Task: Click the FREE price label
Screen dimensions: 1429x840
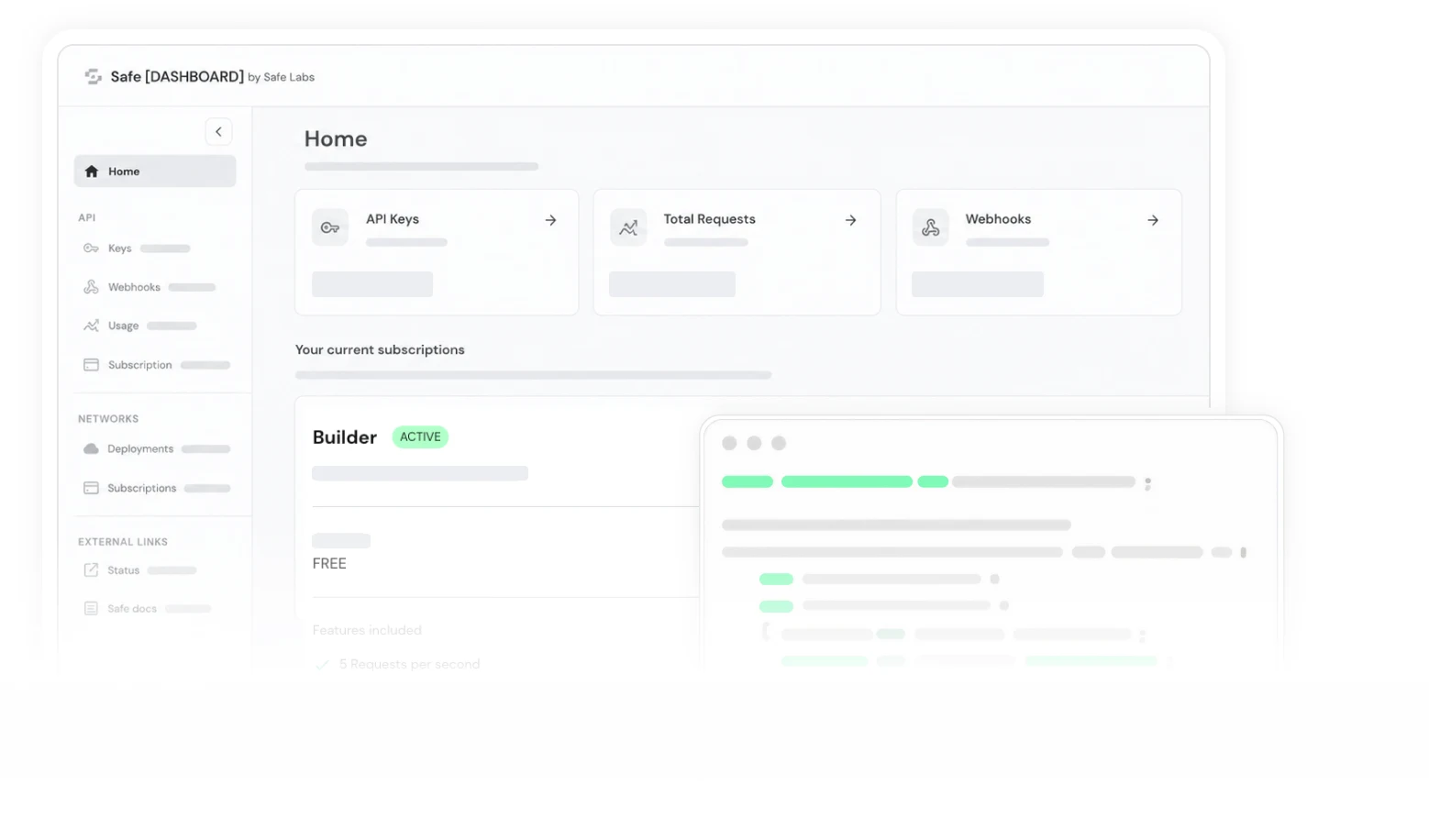Action: point(329,564)
